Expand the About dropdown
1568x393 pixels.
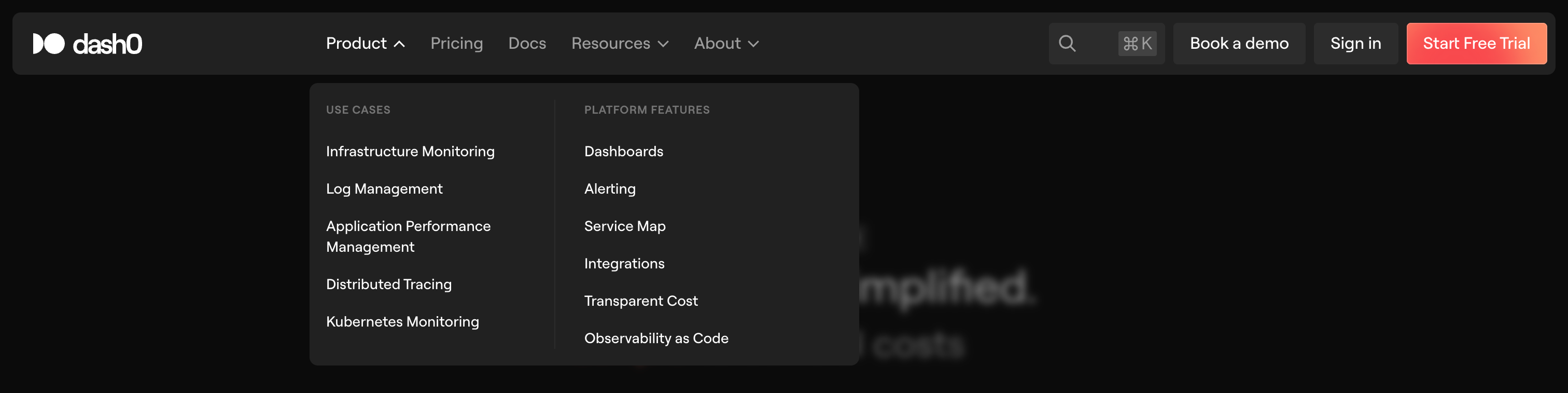(x=726, y=44)
